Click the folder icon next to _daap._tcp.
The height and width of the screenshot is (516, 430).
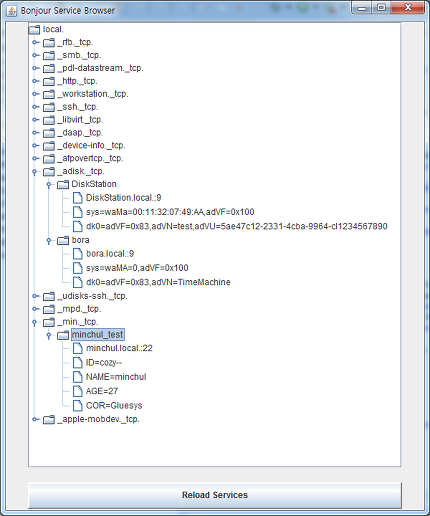(49, 133)
